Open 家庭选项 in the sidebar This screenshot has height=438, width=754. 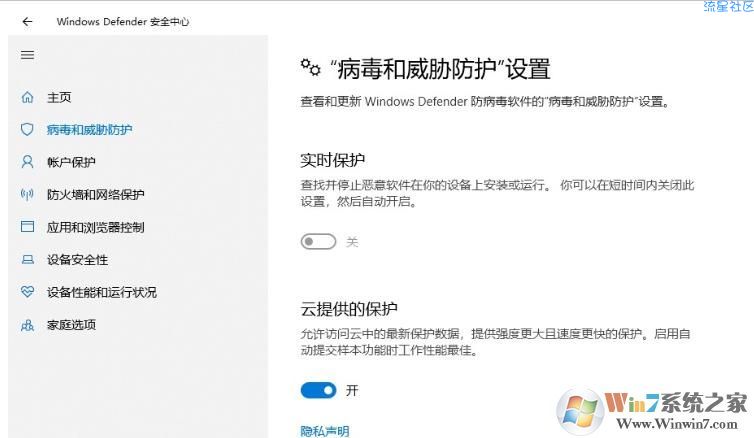(71, 325)
